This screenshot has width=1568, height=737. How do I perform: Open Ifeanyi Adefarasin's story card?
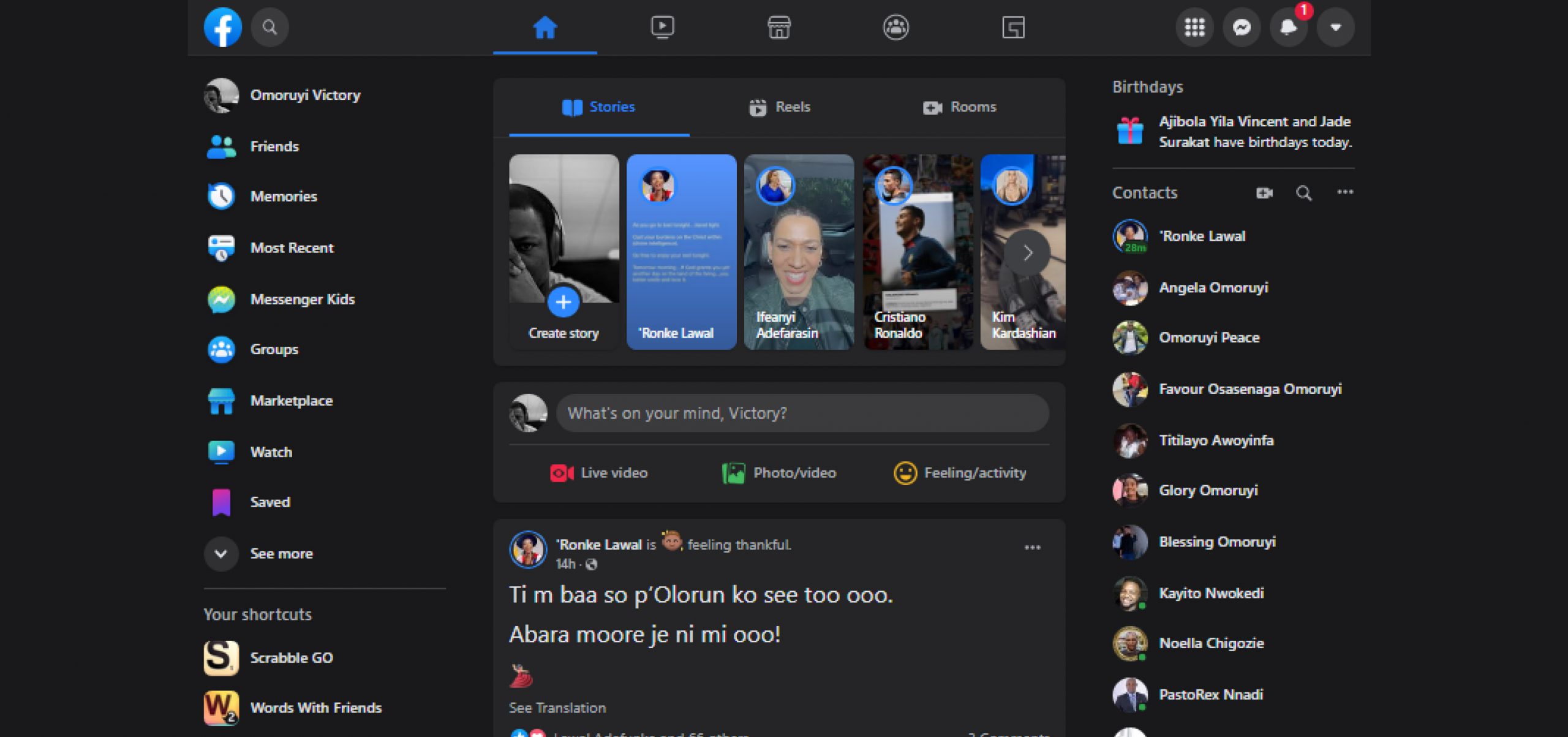(799, 252)
